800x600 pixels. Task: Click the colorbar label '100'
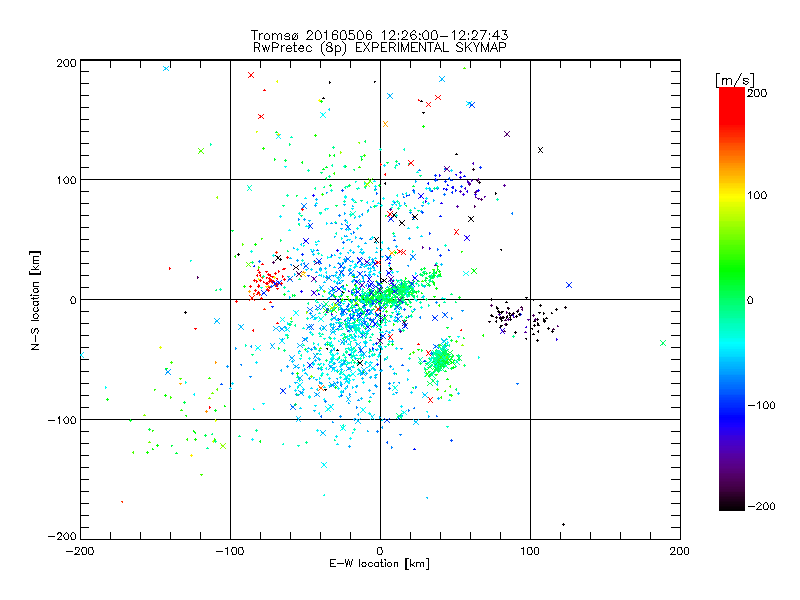(x=757, y=195)
